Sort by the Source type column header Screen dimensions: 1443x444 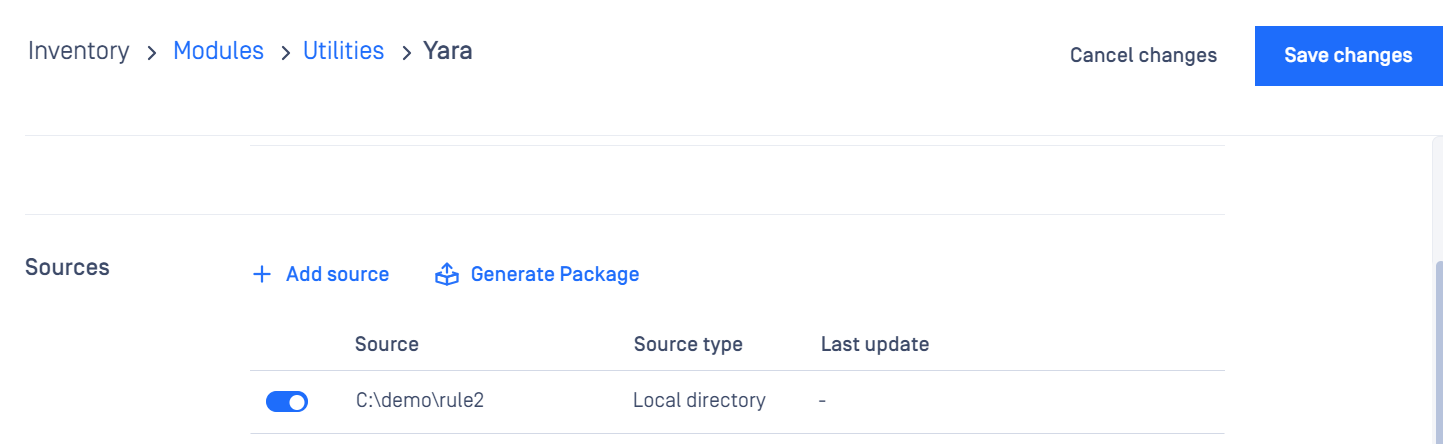point(688,345)
